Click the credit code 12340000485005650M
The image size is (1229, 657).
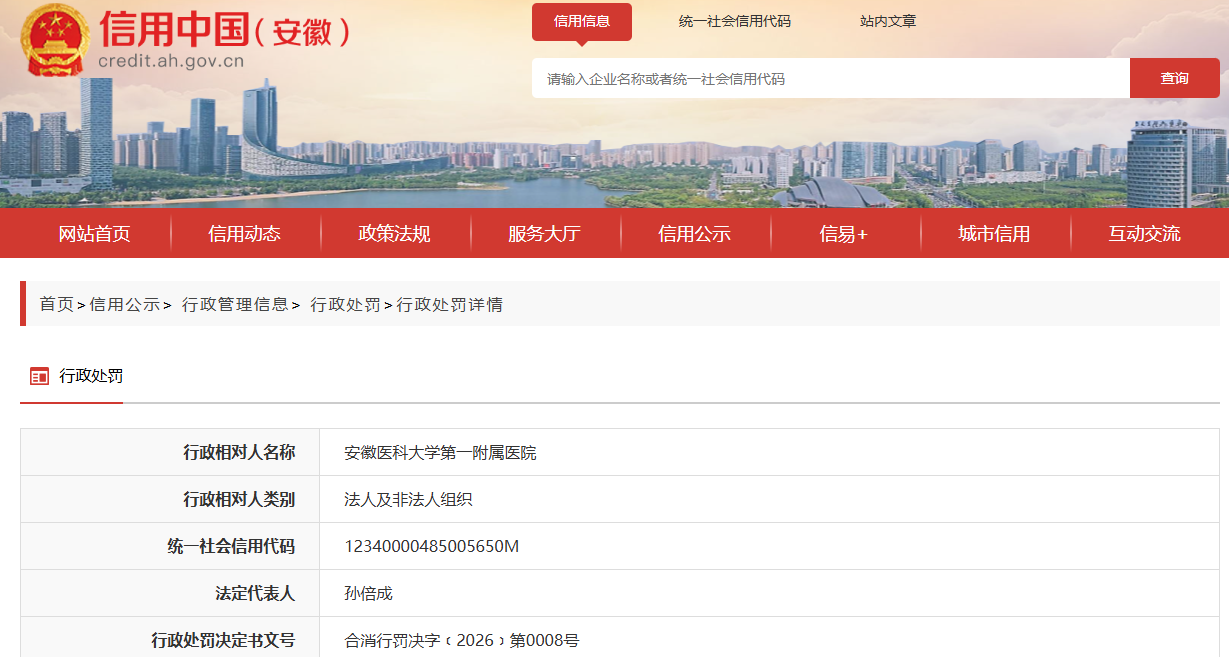432,546
